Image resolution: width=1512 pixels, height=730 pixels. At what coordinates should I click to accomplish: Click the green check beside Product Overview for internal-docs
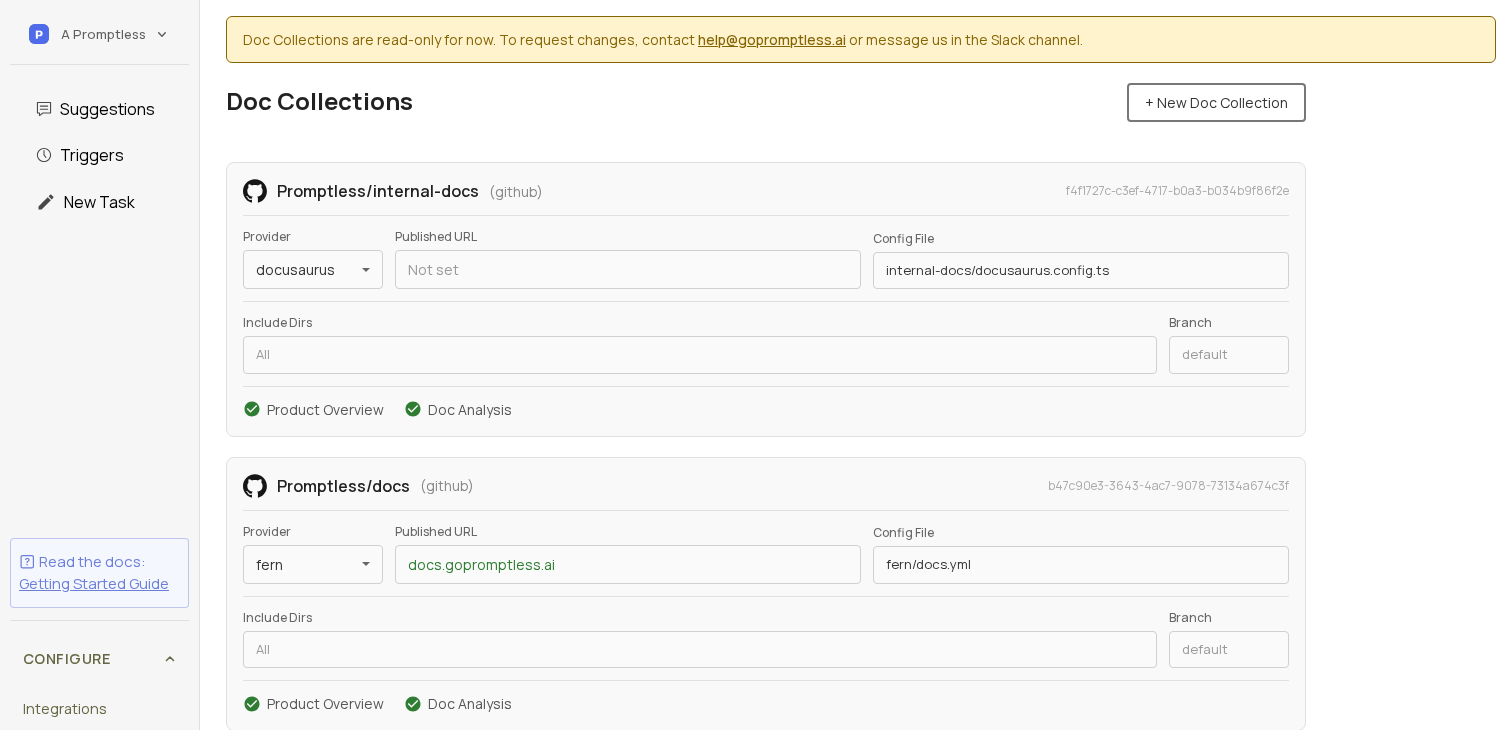(252, 409)
